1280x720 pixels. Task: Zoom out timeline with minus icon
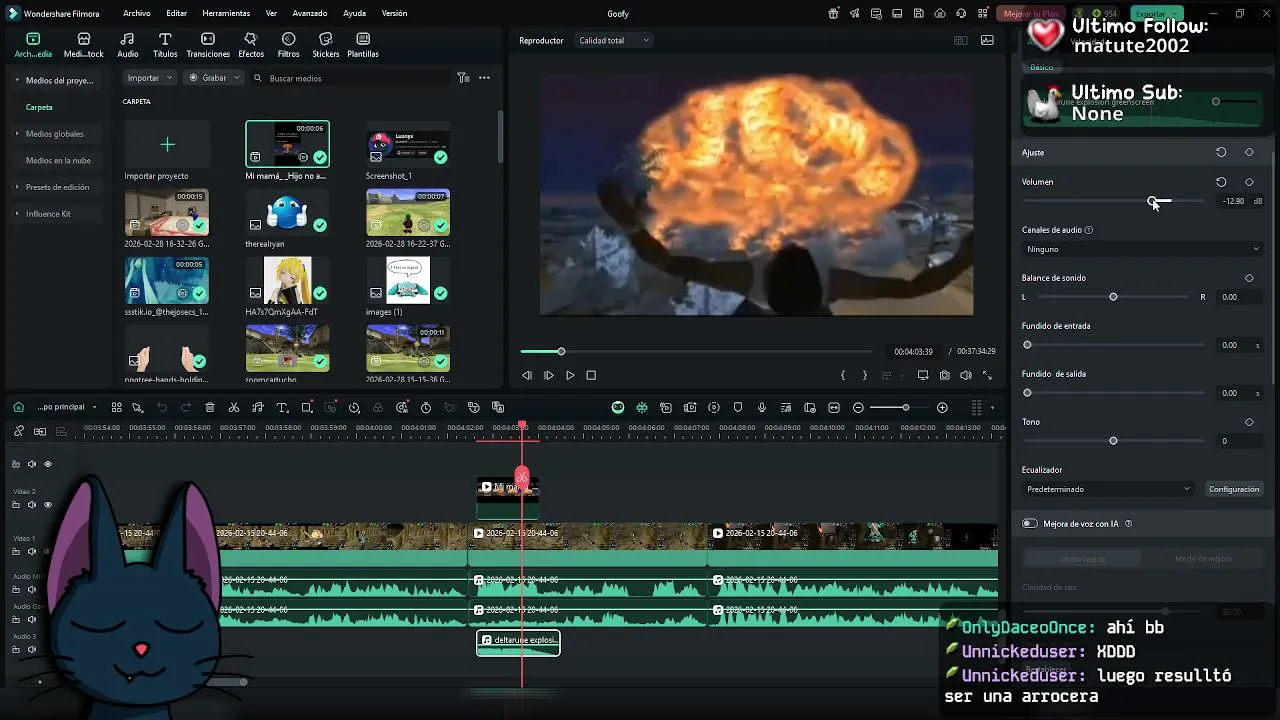pos(858,407)
